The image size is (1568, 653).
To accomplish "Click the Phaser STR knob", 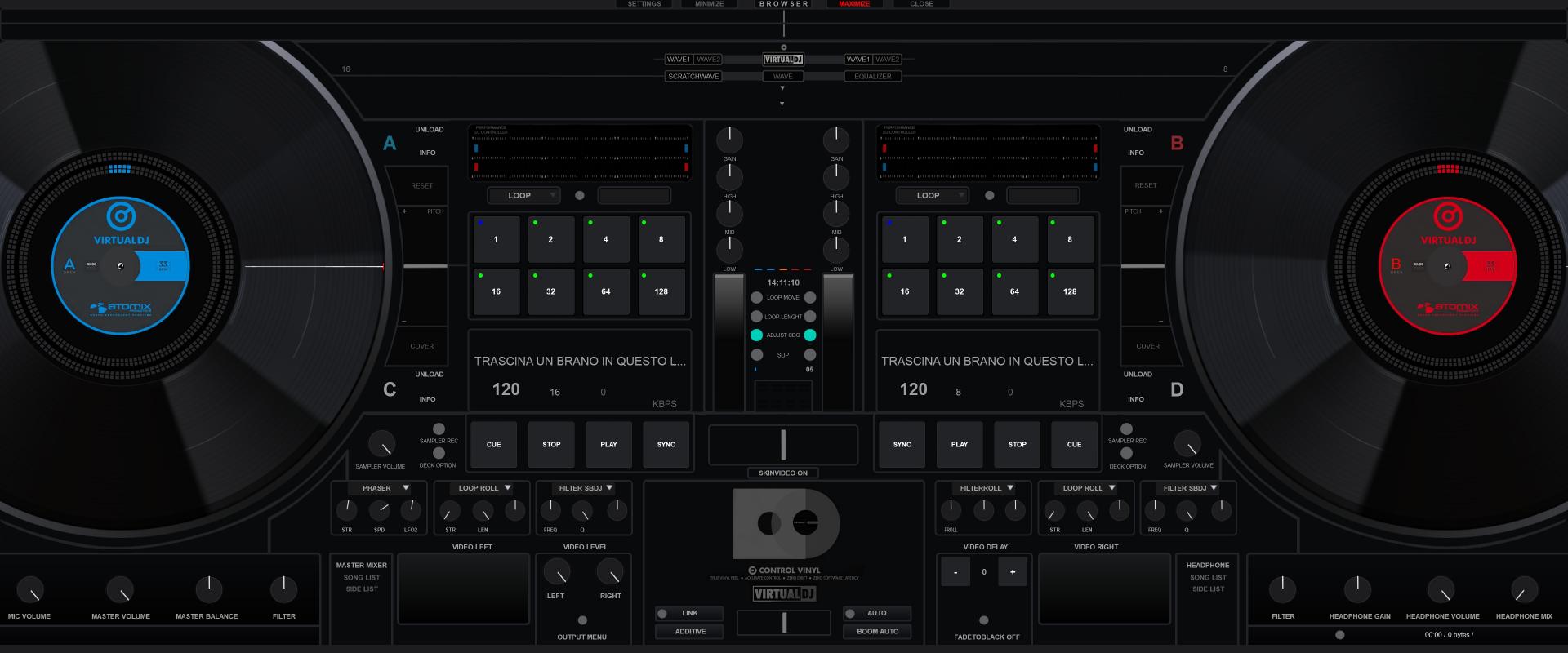I will point(347,511).
